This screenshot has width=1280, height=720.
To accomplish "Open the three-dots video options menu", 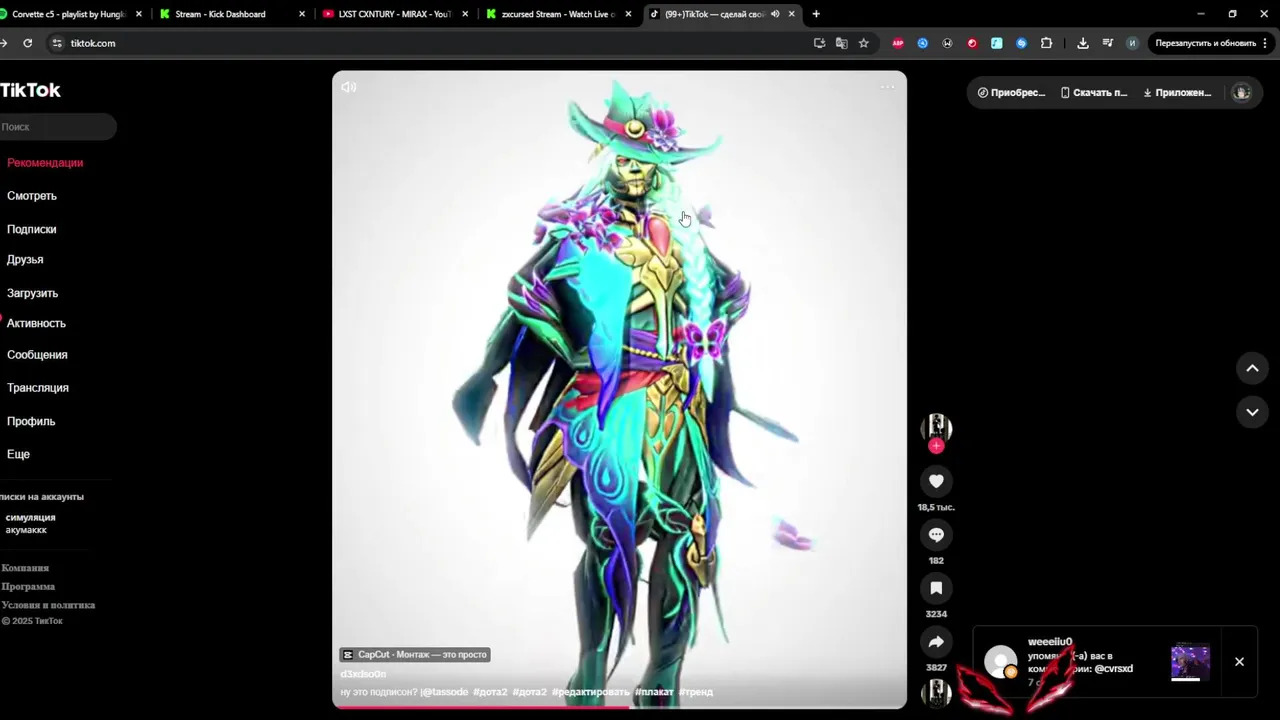I will [887, 87].
